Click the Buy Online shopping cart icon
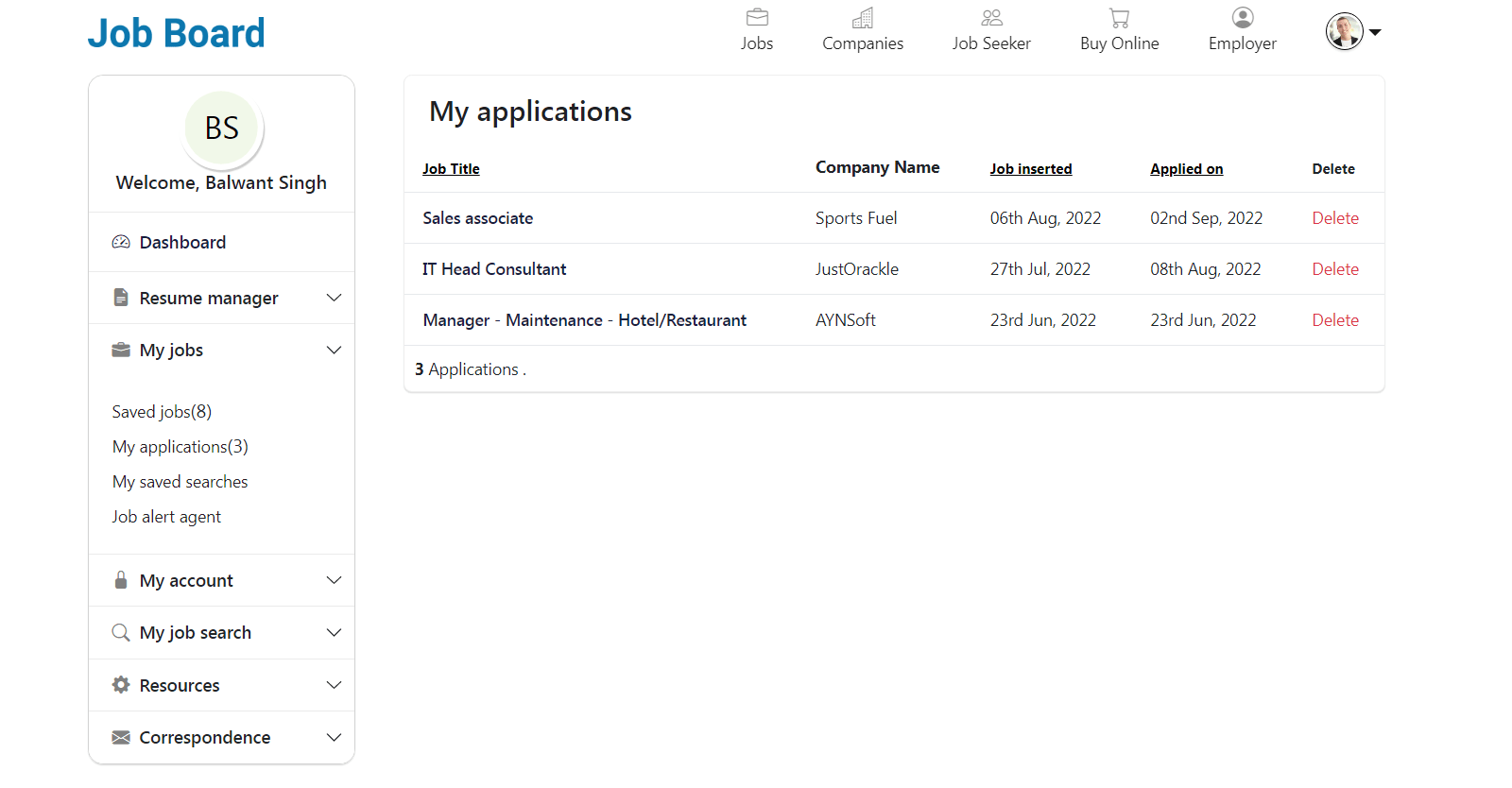Viewport: 1512px width, 788px height. coord(1119,17)
